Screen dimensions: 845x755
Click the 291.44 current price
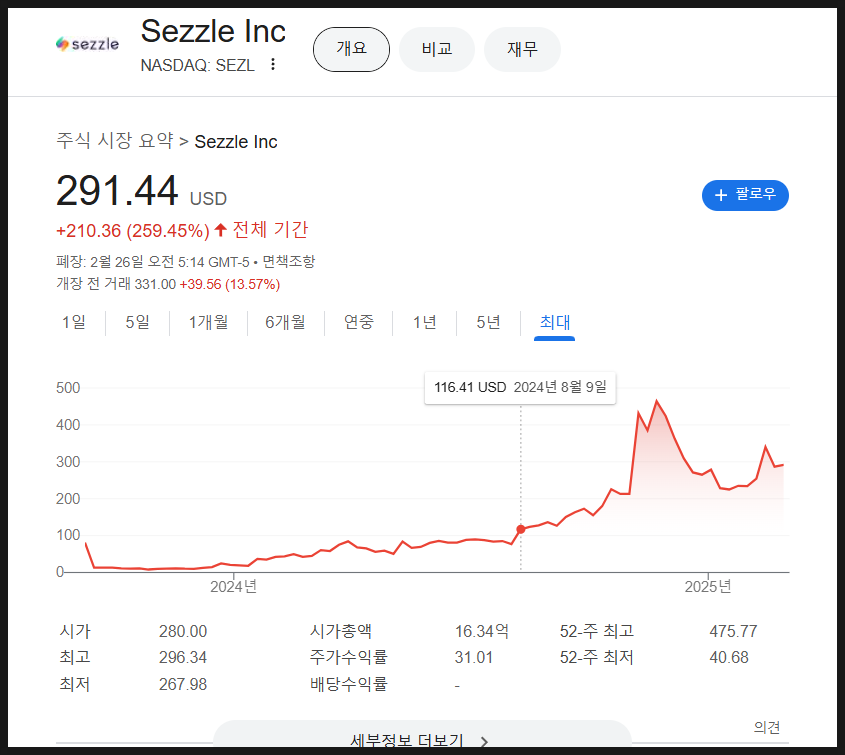(x=117, y=191)
